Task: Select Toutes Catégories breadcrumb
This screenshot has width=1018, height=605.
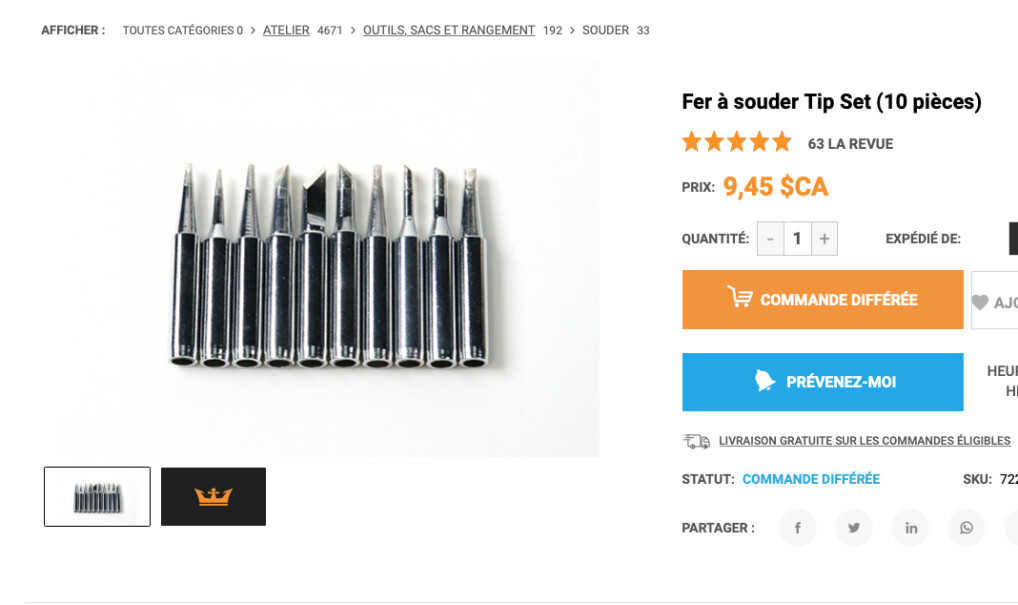Action: click(x=178, y=30)
